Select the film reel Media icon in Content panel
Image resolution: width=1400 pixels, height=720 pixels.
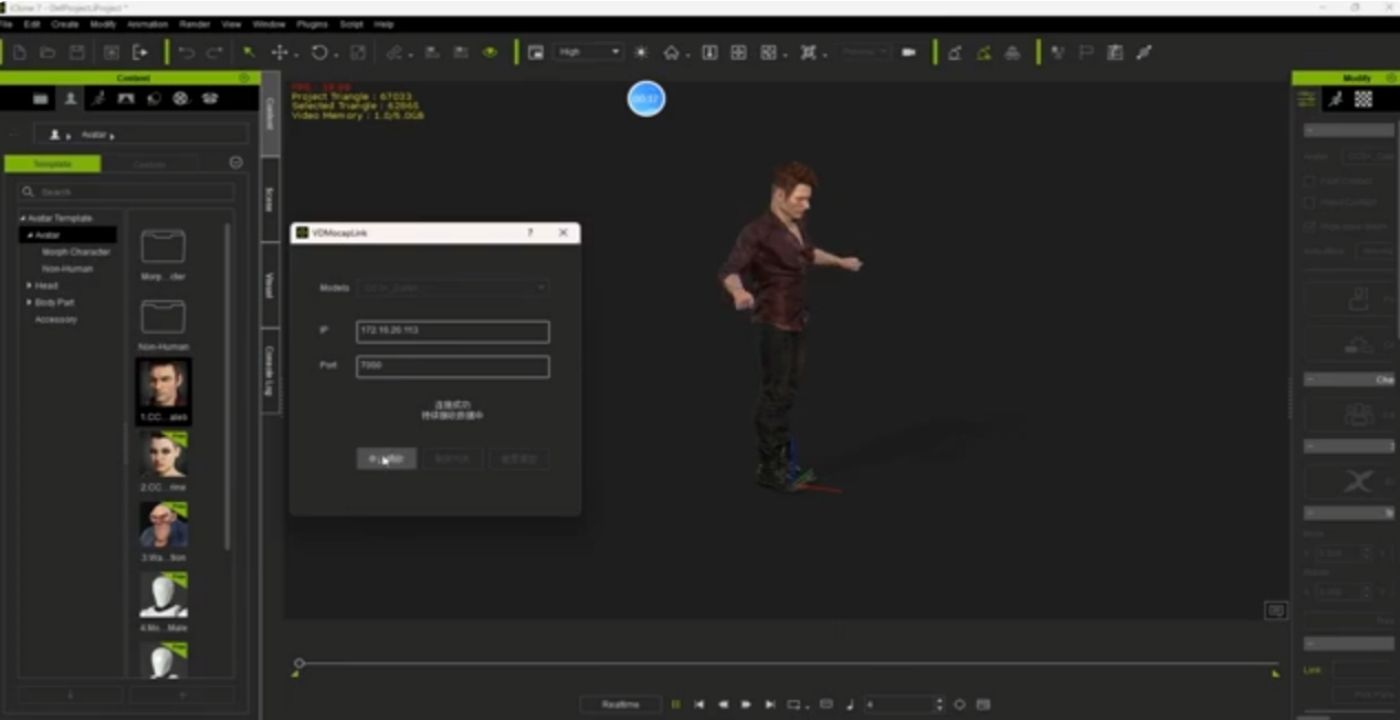pyautogui.click(x=181, y=98)
